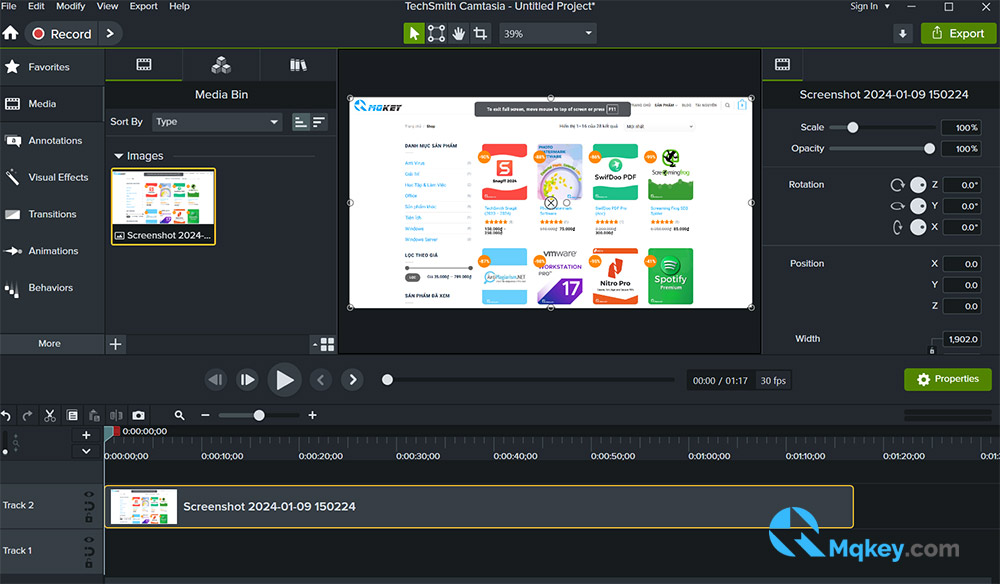This screenshot has width=1000, height=584.
Task: Toggle the magnet icon on Track 1
Action: pos(89,551)
